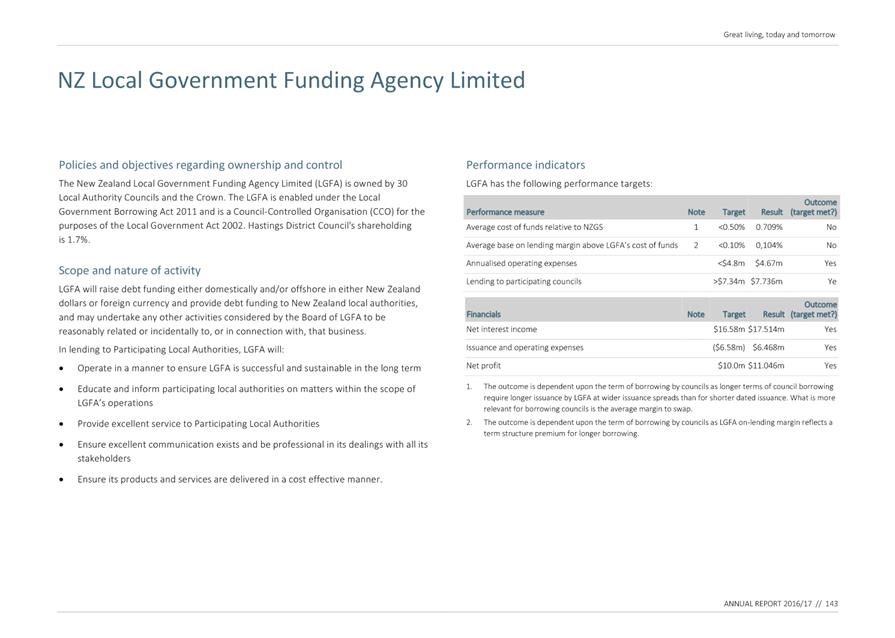895x638 pixels.
Task: Click the '<$4.8m' target value
Action: (x=731, y=264)
